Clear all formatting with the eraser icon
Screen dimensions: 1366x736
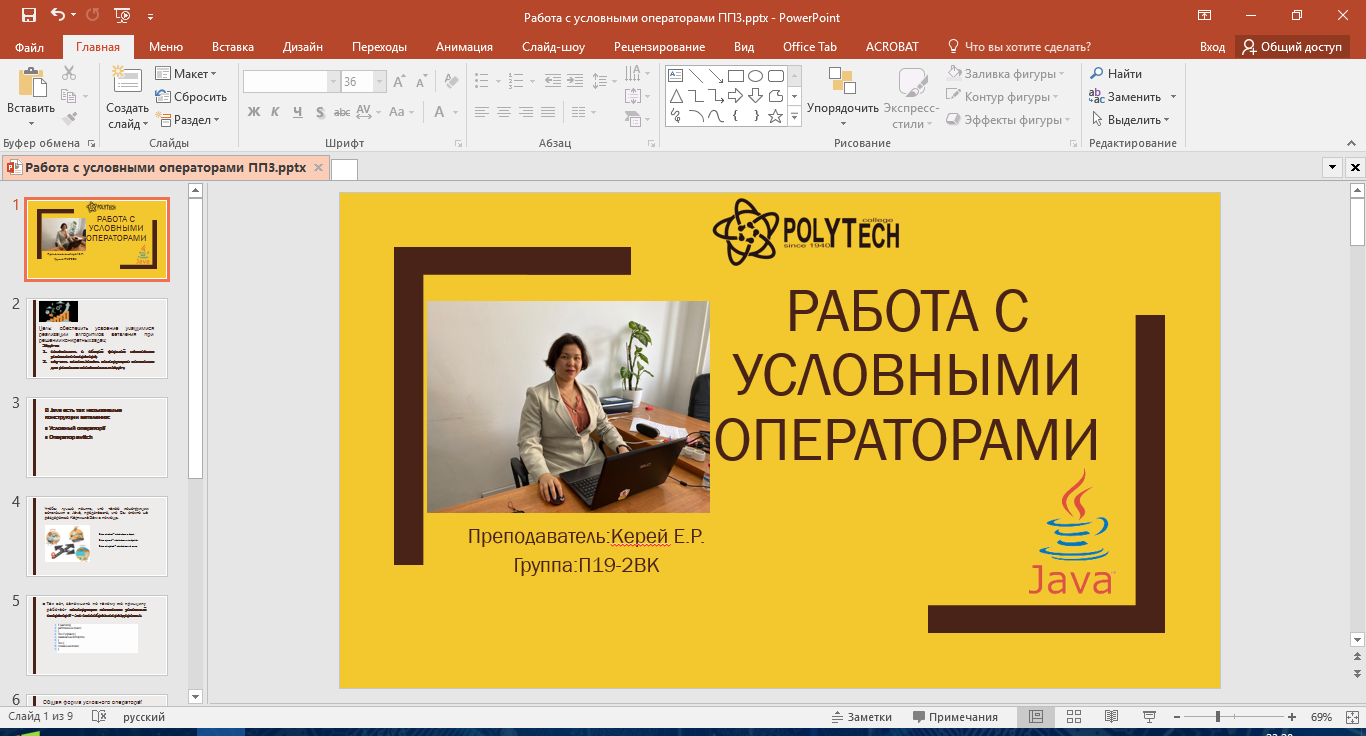point(452,81)
